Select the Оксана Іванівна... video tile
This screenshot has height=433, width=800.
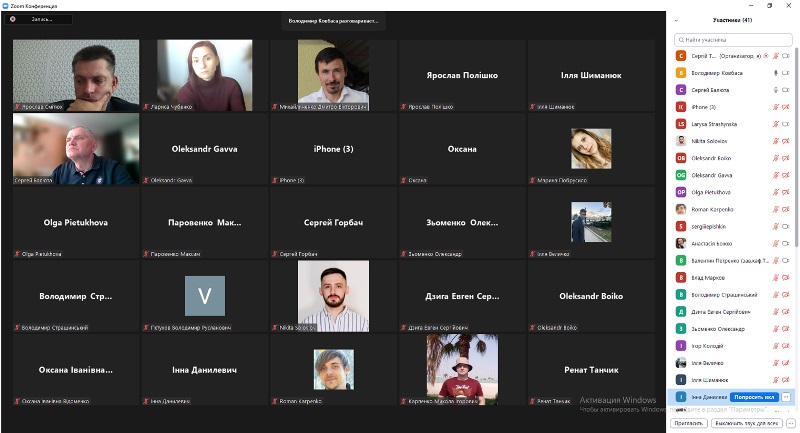click(76, 370)
